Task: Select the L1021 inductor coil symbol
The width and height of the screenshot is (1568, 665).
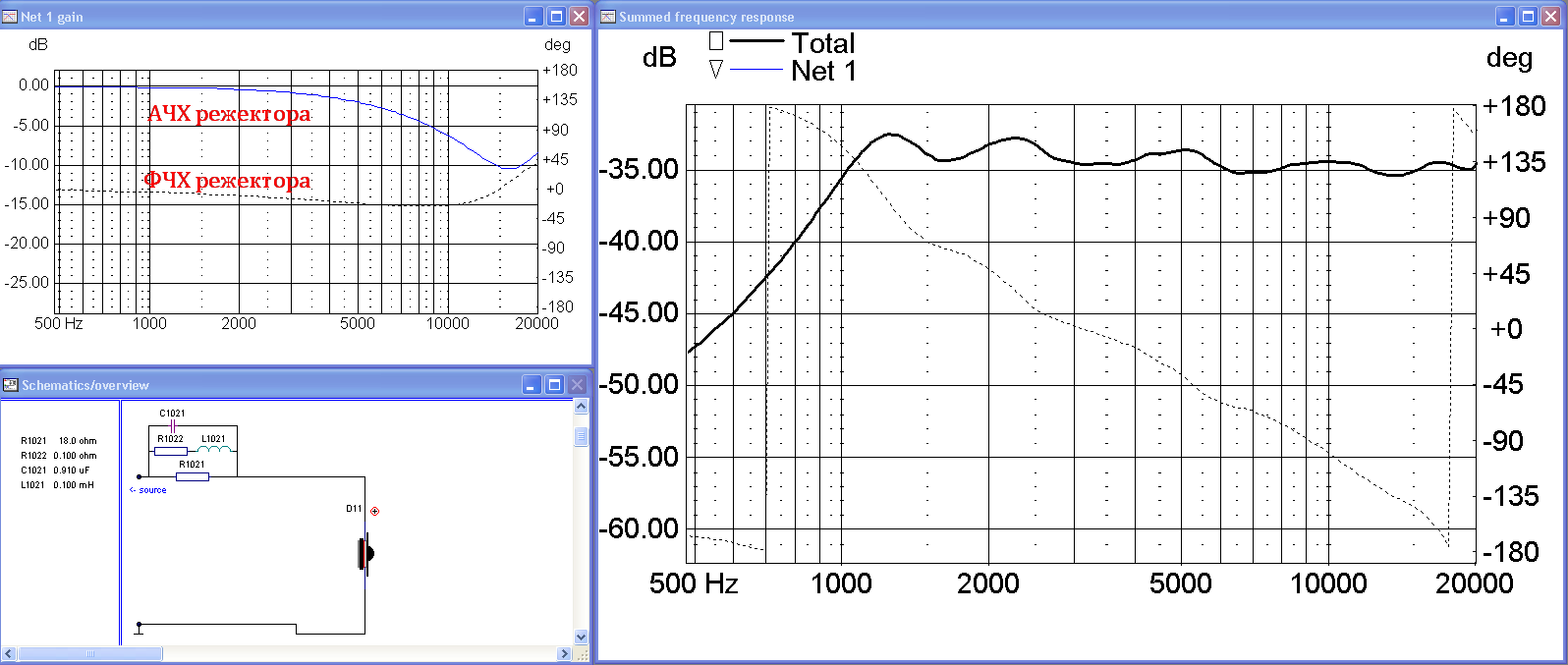Action: 216,450
